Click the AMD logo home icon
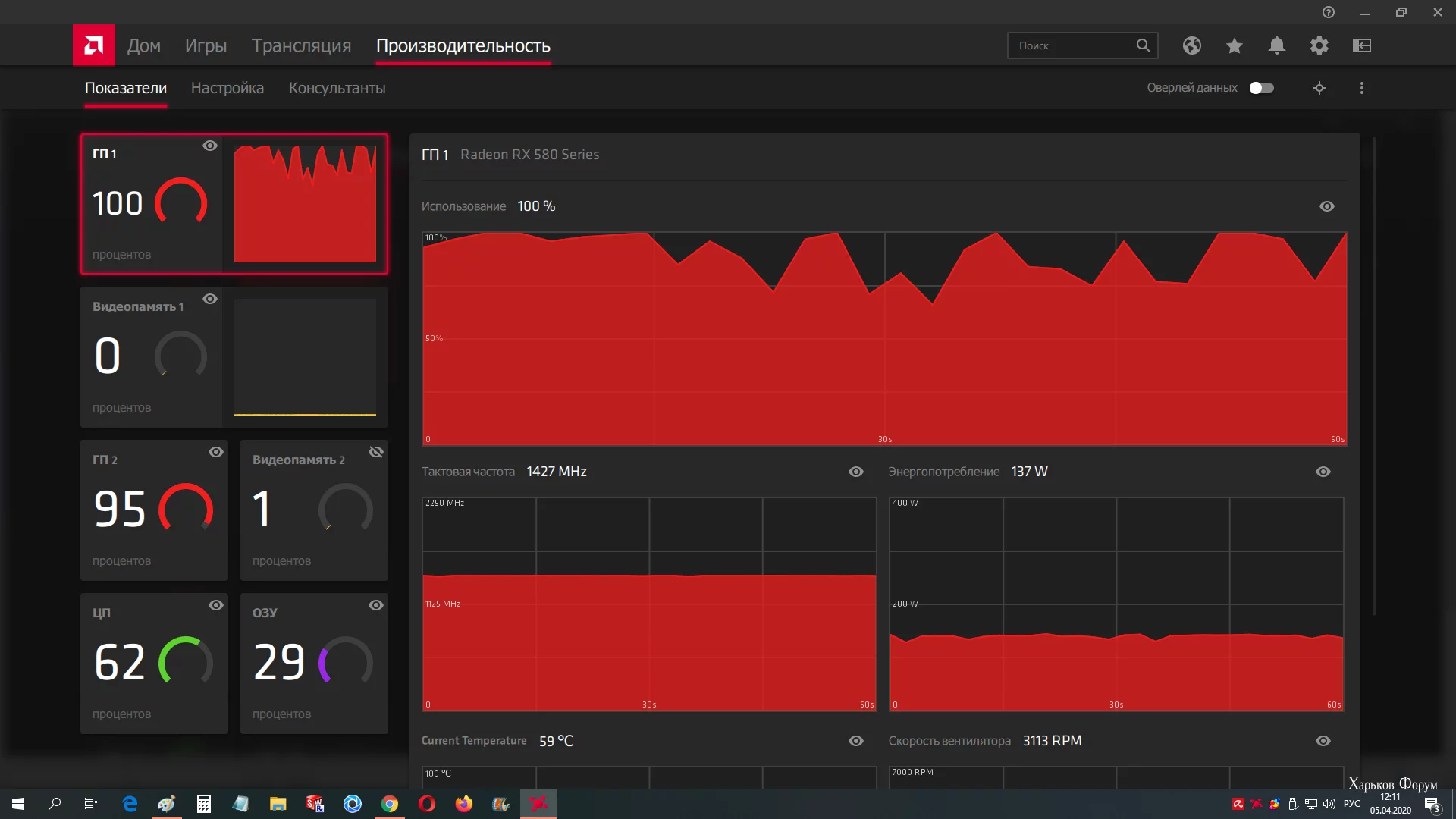The height and width of the screenshot is (819, 1456). click(x=94, y=45)
